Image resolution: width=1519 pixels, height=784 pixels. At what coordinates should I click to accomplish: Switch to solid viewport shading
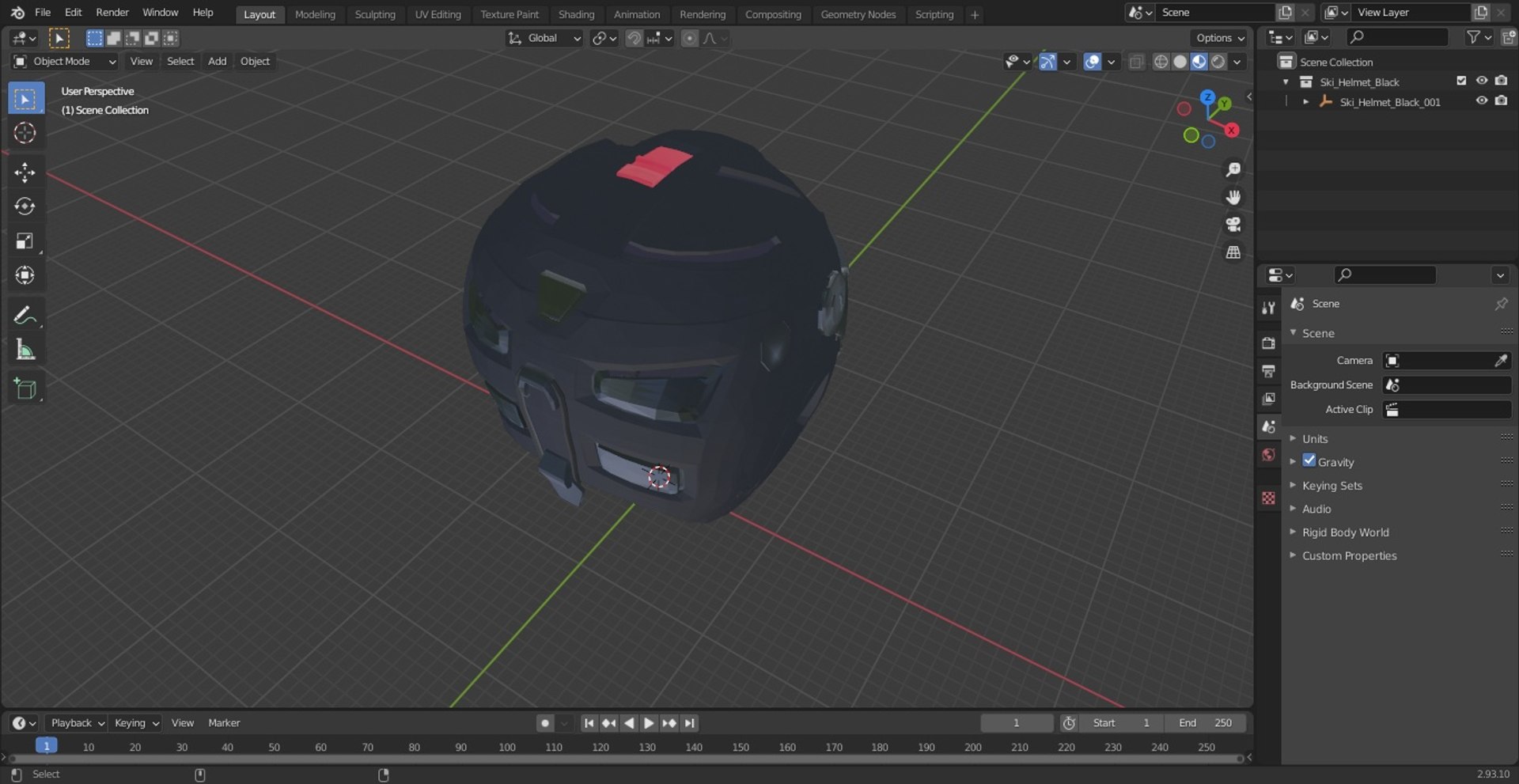point(1180,62)
